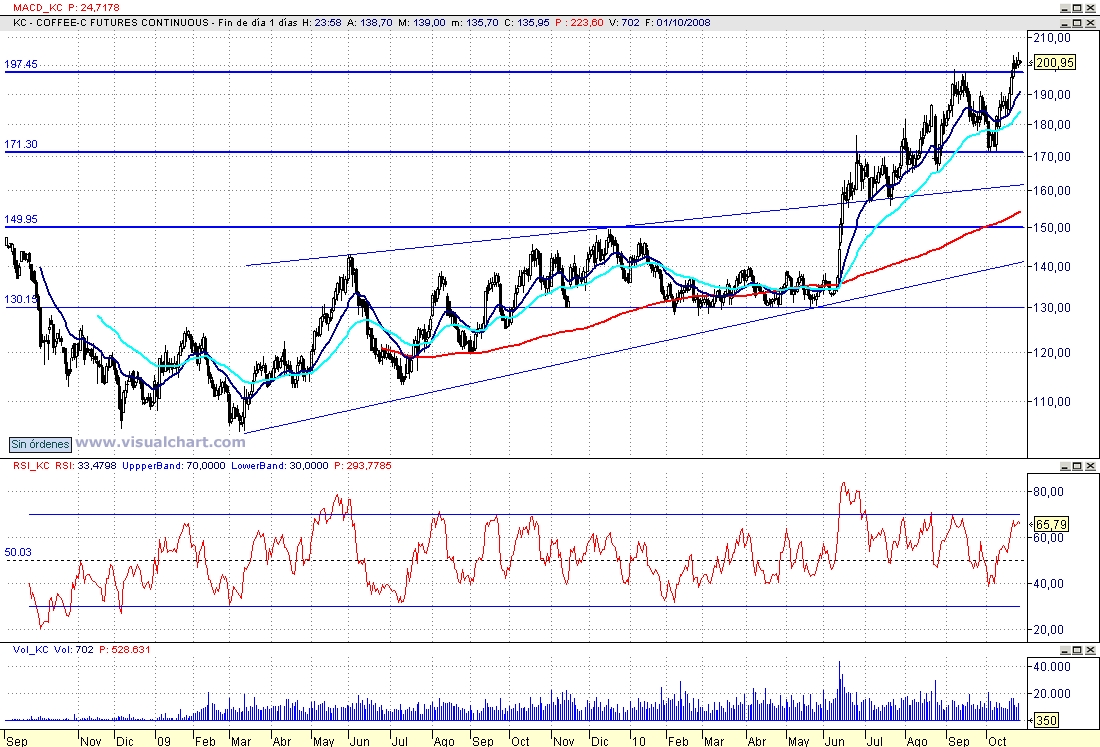Screen dimensions: 1100x747
Task: Click the 'KC - COFFEE-C FUTURES CONTINUOUS' title
Action: (x=111, y=22)
